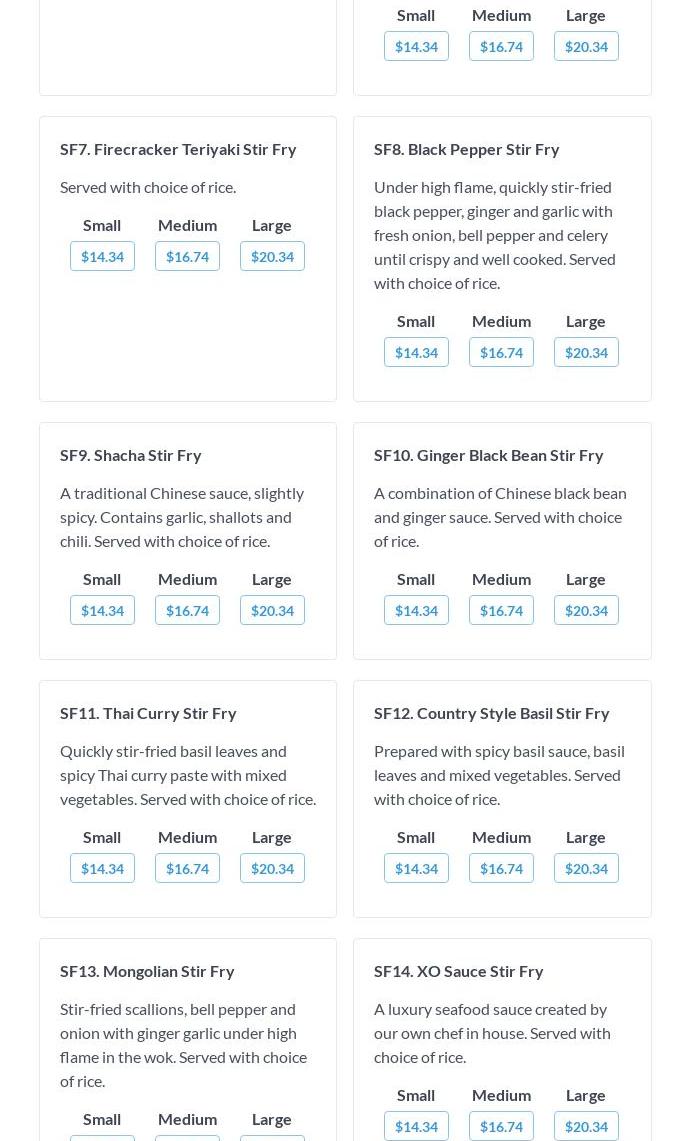Choose Medium $16.74 for Firecracker Teriyaki Stir Fry
690x1141 pixels.
tap(187, 256)
